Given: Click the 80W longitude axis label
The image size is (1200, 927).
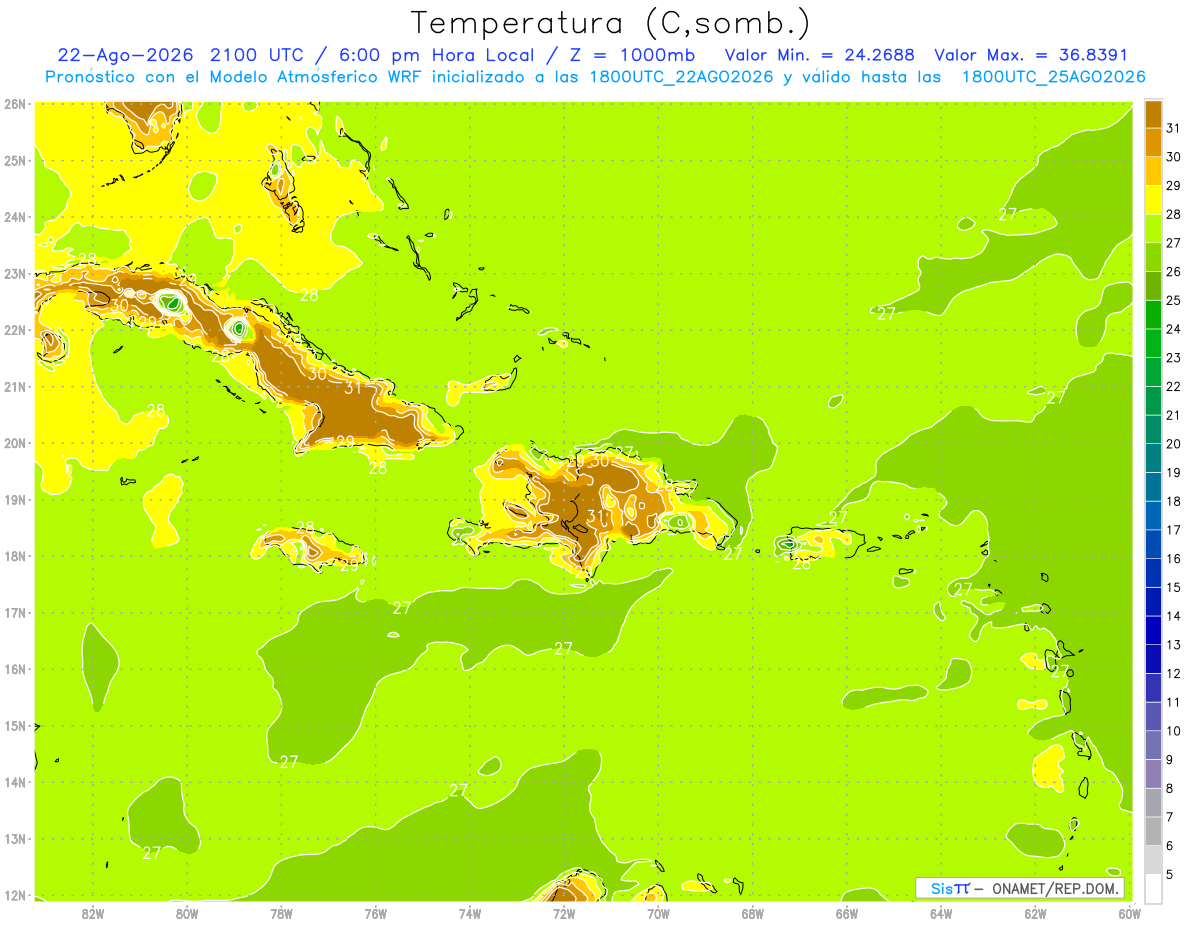Looking at the screenshot, I should (x=187, y=913).
